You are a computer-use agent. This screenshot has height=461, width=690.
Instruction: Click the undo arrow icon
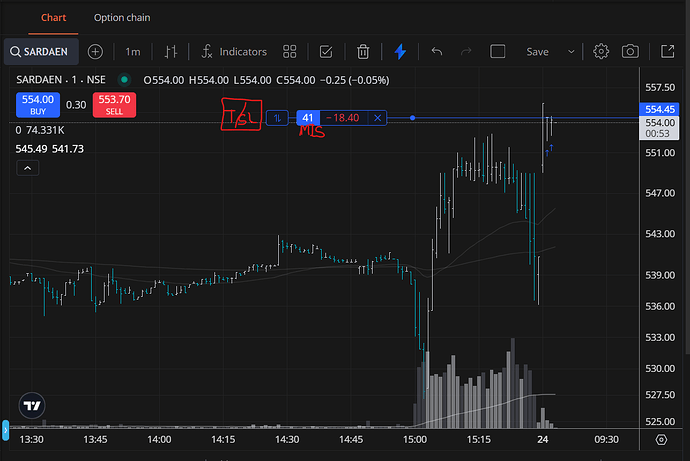(436, 51)
